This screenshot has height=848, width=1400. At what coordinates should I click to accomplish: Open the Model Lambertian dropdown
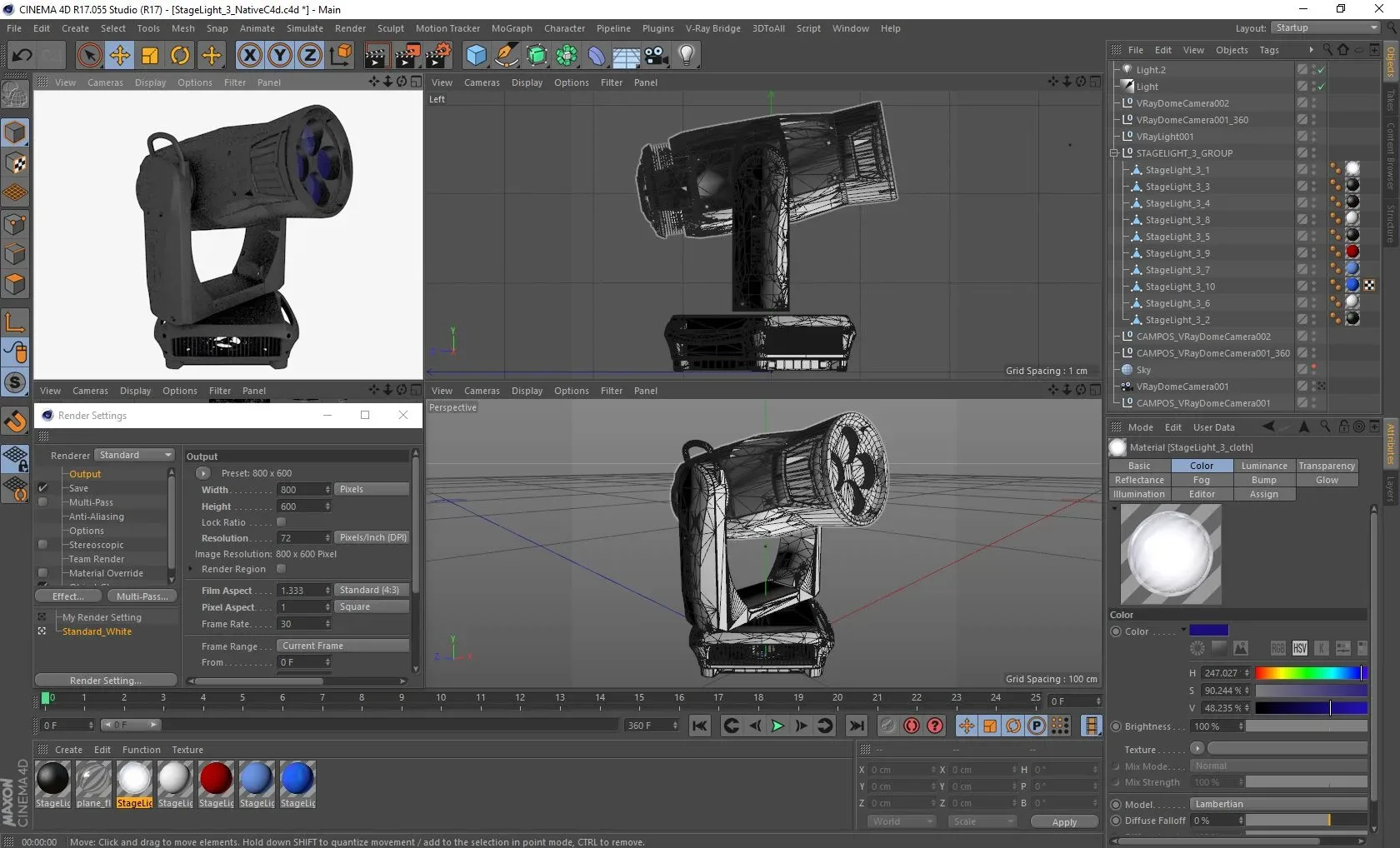[x=1279, y=804]
